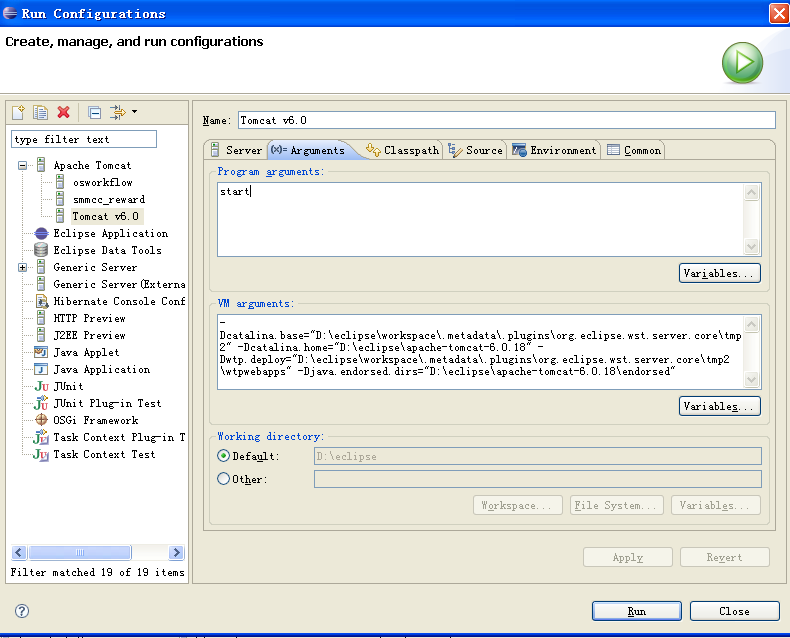
Task: Click Variables button under Program arguments
Action: (x=719, y=273)
